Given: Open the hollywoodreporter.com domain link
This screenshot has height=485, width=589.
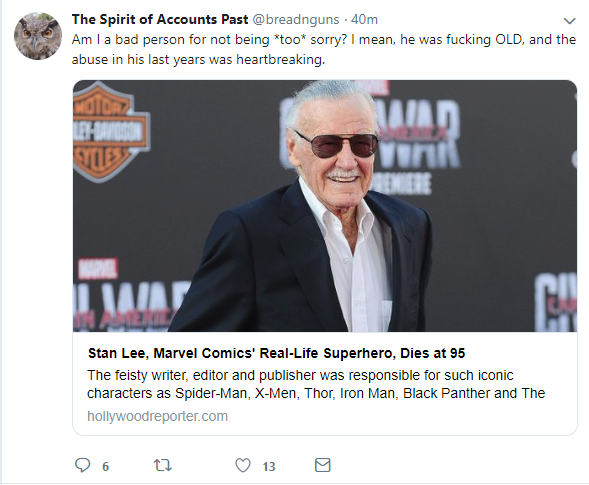Looking at the screenshot, I should pyautogui.click(x=157, y=416).
